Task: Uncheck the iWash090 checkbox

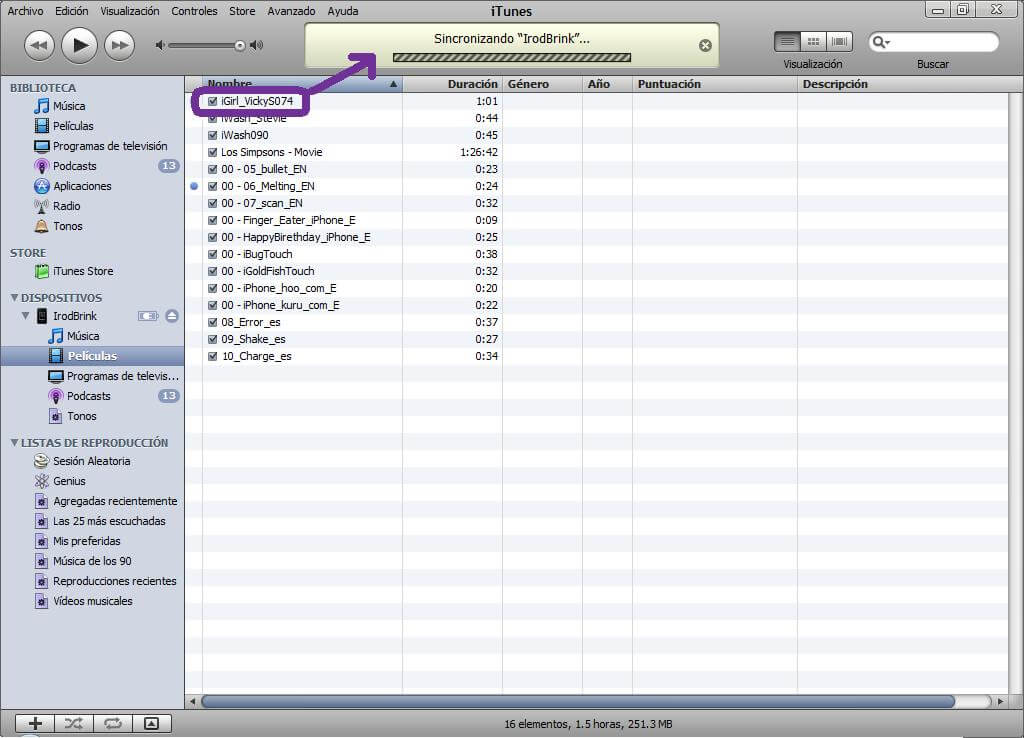Action: pyautogui.click(x=212, y=135)
